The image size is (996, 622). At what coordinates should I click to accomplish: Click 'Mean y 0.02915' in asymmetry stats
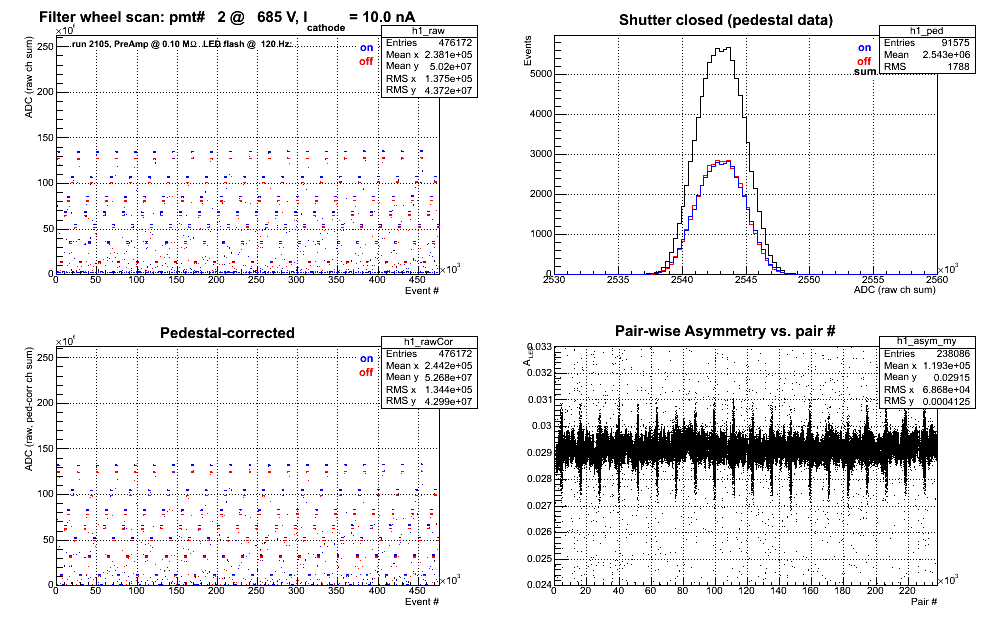coord(927,377)
